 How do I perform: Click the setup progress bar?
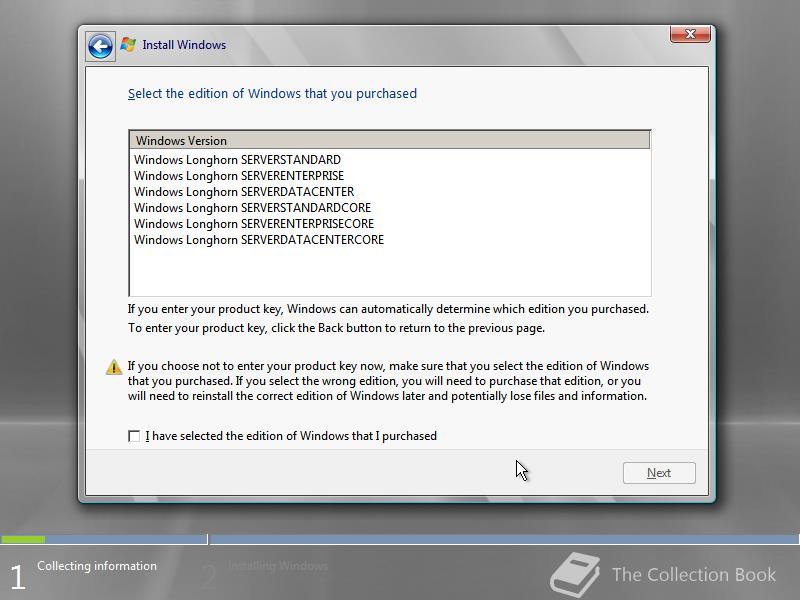click(x=399, y=539)
